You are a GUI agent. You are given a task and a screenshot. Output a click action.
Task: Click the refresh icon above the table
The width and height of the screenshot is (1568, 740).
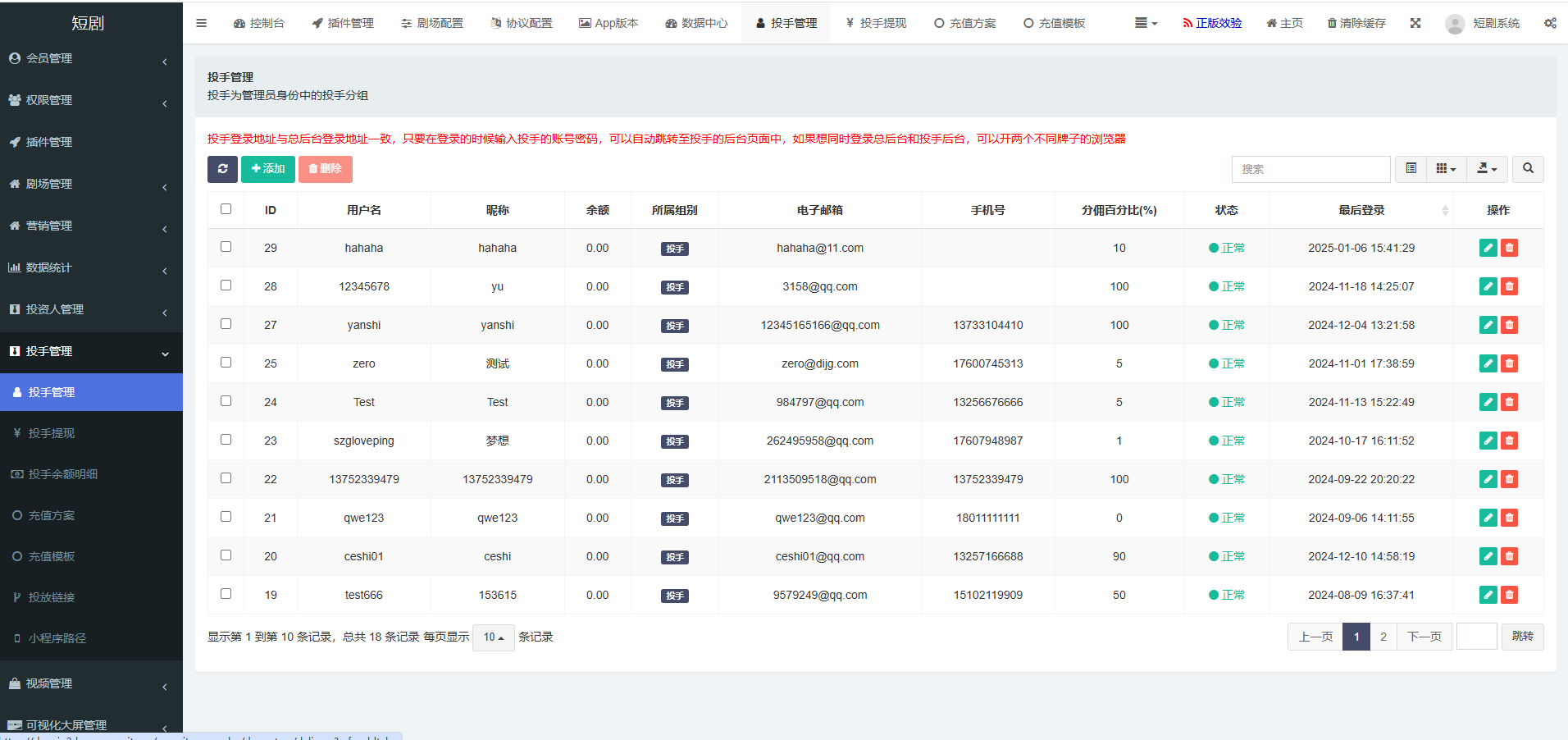222,169
